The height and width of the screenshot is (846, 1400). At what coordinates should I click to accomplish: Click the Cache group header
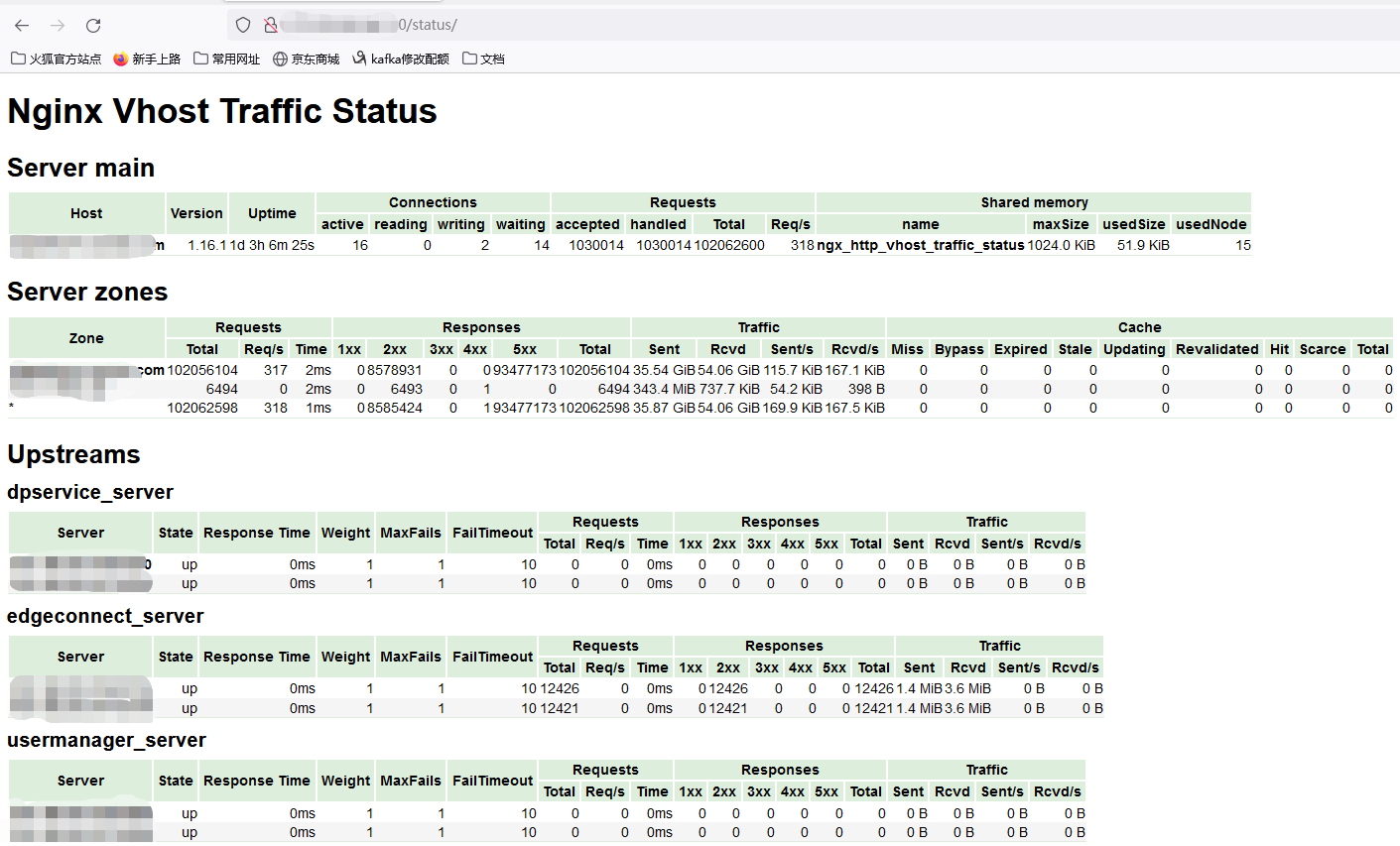1140,327
